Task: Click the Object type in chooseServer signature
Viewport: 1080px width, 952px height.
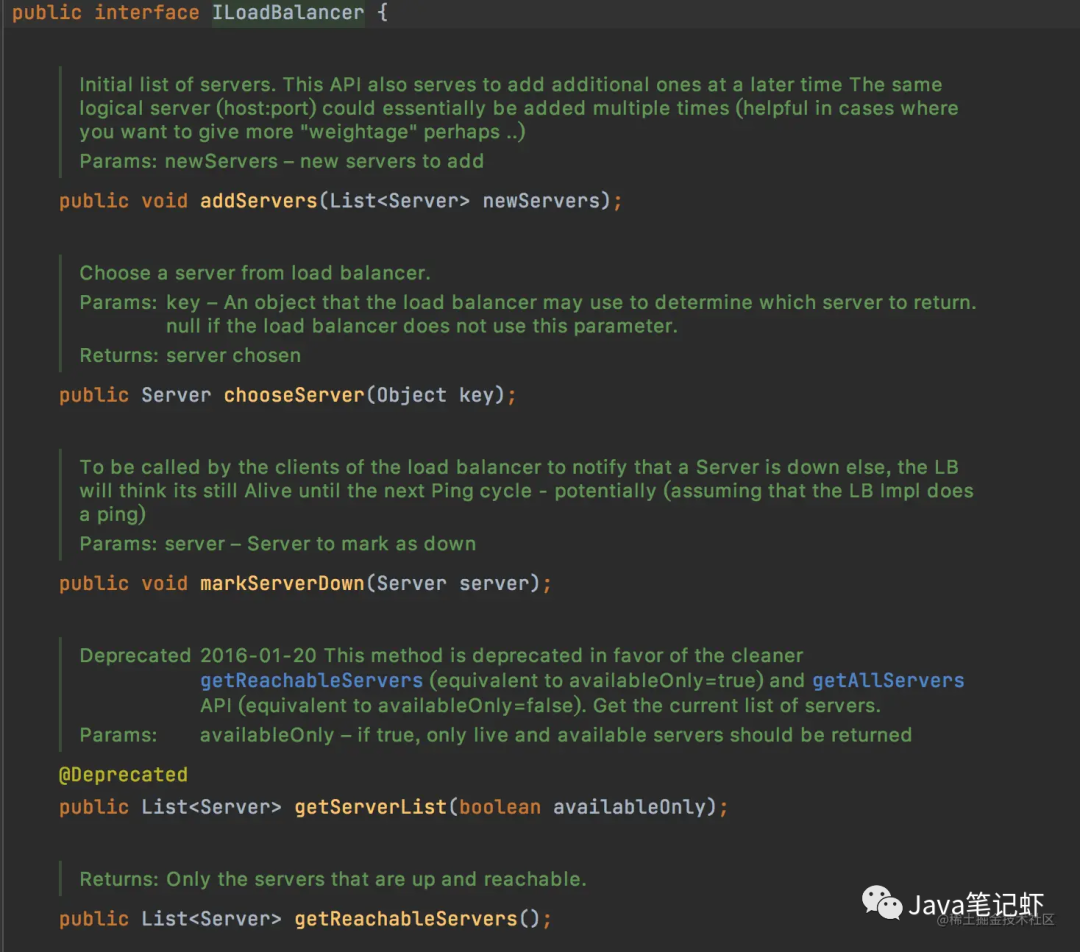Action: 411,395
